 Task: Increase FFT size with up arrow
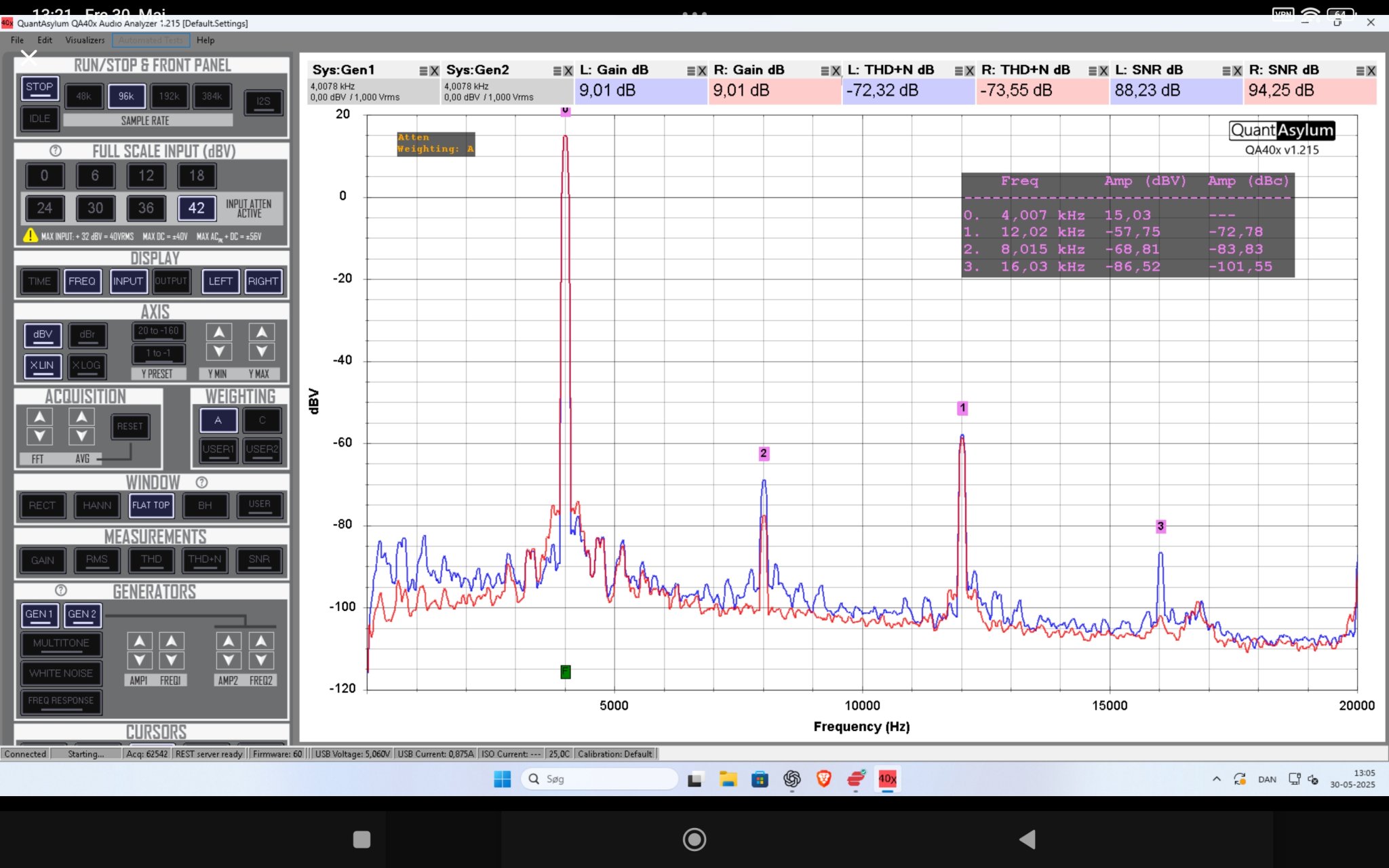point(39,417)
